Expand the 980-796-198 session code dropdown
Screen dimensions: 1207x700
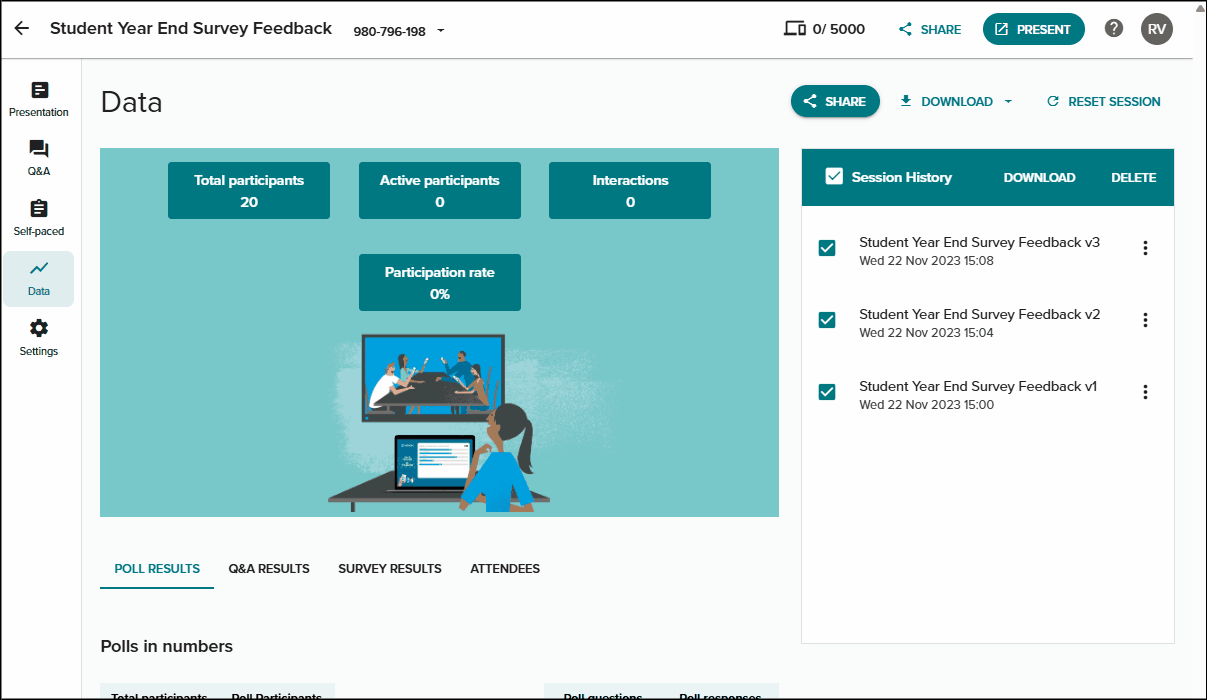tap(441, 31)
